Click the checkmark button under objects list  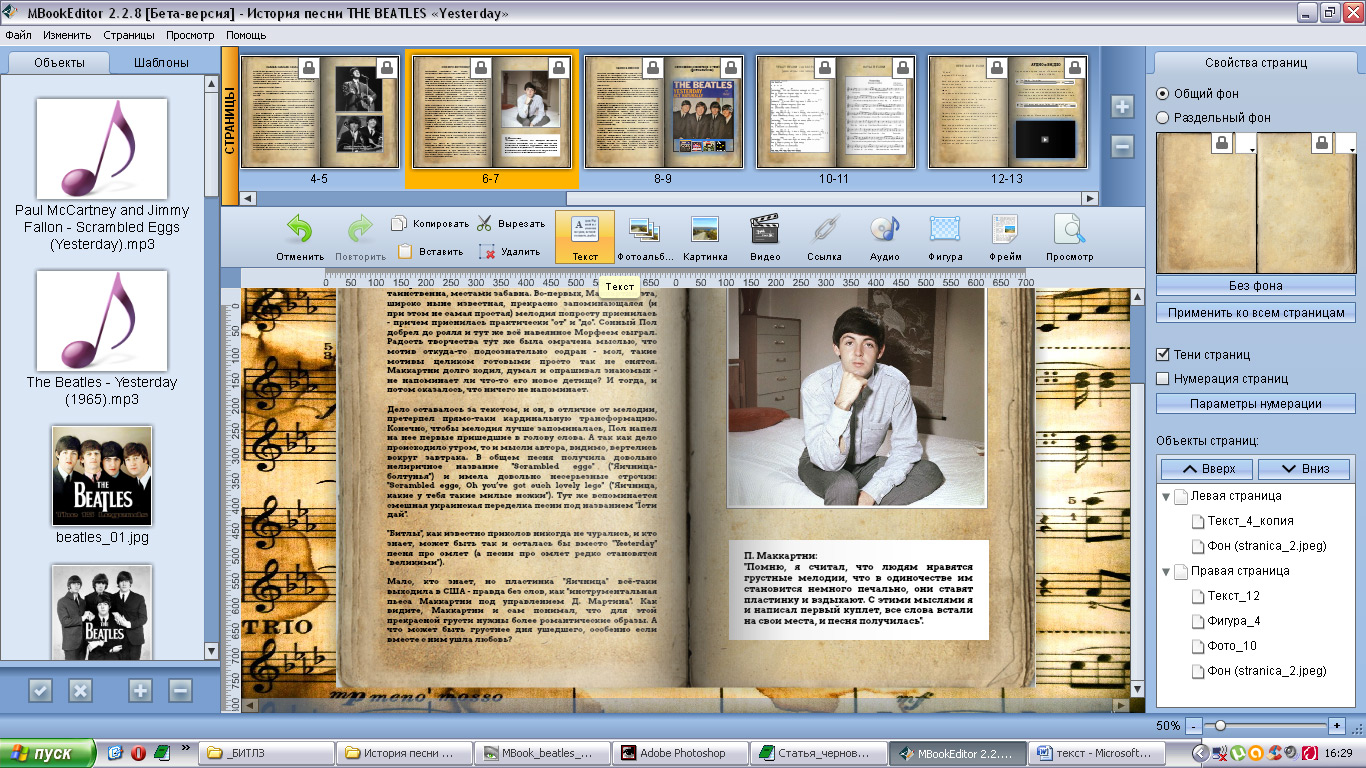[x=40, y=690]
